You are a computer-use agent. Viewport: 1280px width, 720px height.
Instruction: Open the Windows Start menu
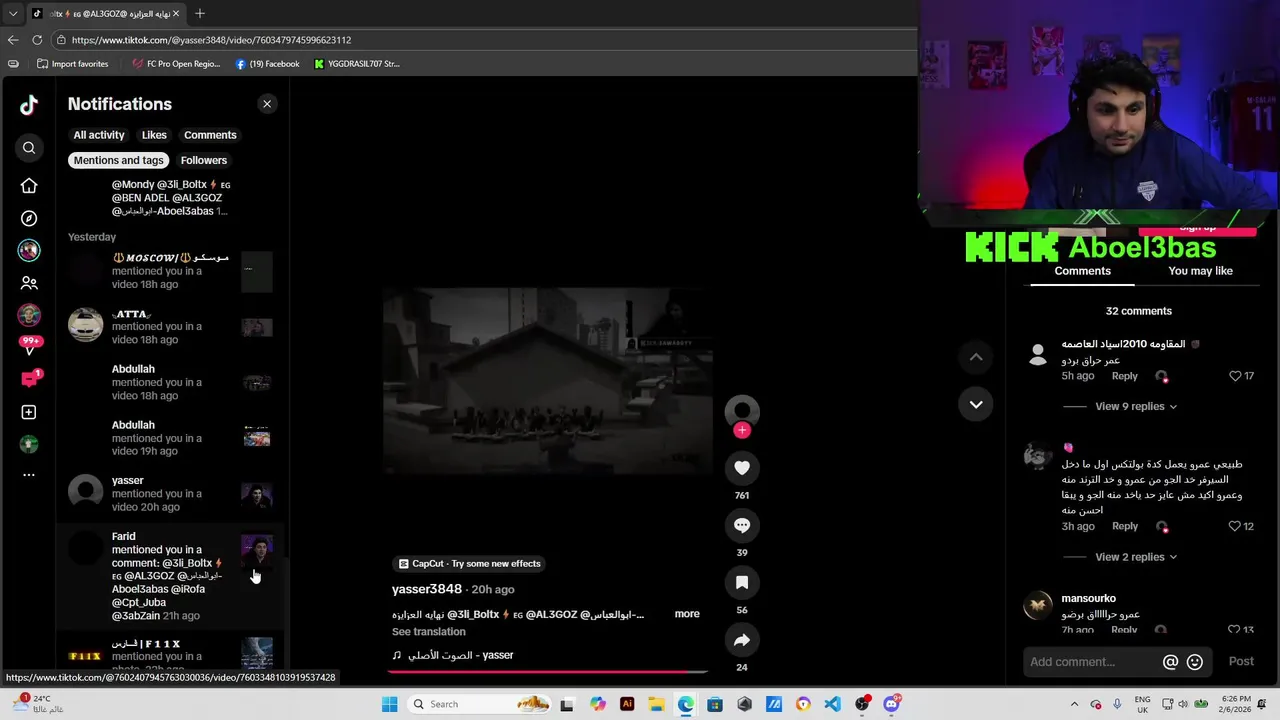tap(389, 704)
